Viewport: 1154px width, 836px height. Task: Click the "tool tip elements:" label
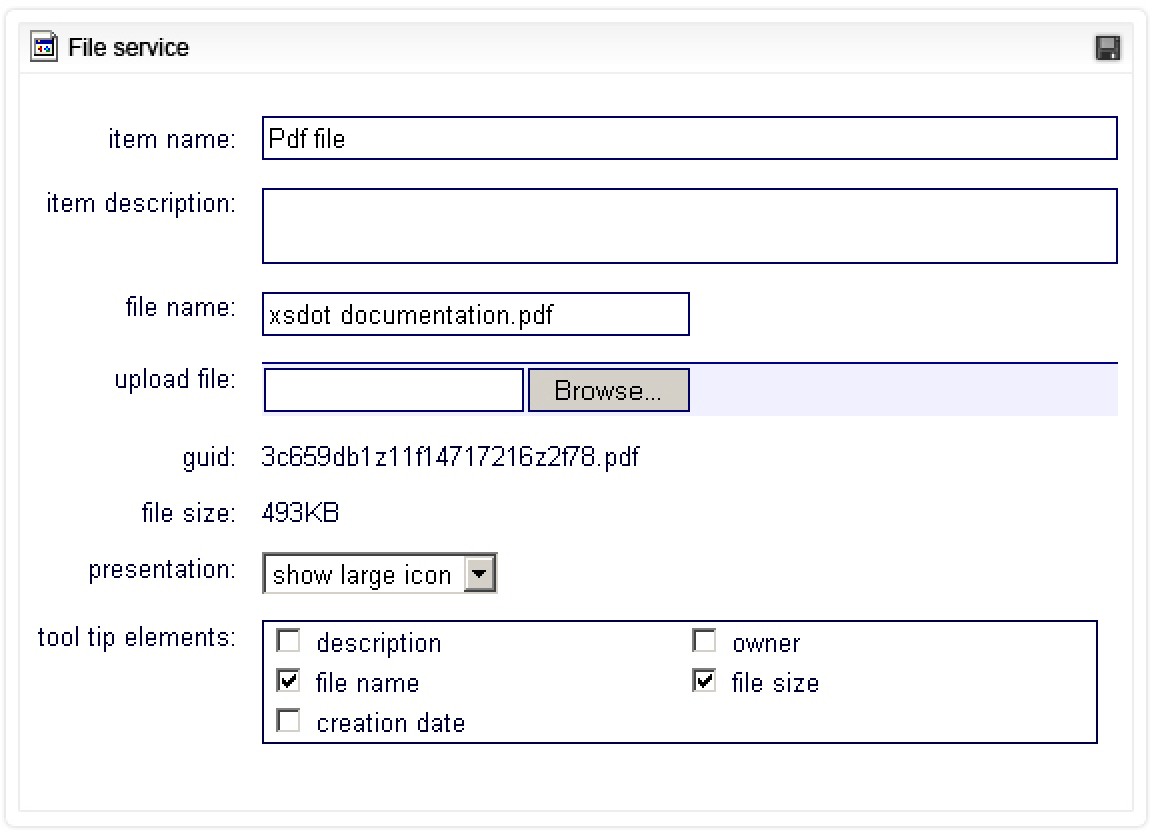[x=136, y=637]
